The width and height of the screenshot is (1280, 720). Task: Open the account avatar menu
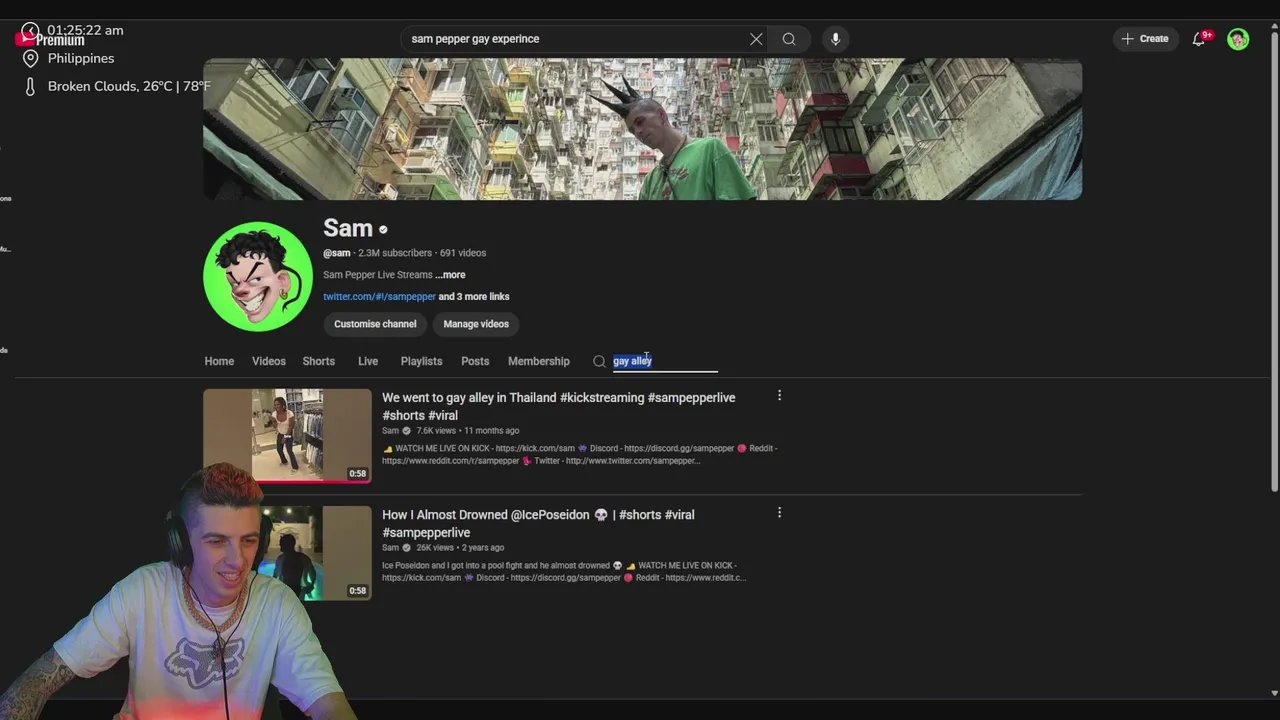pos(1238,39)
